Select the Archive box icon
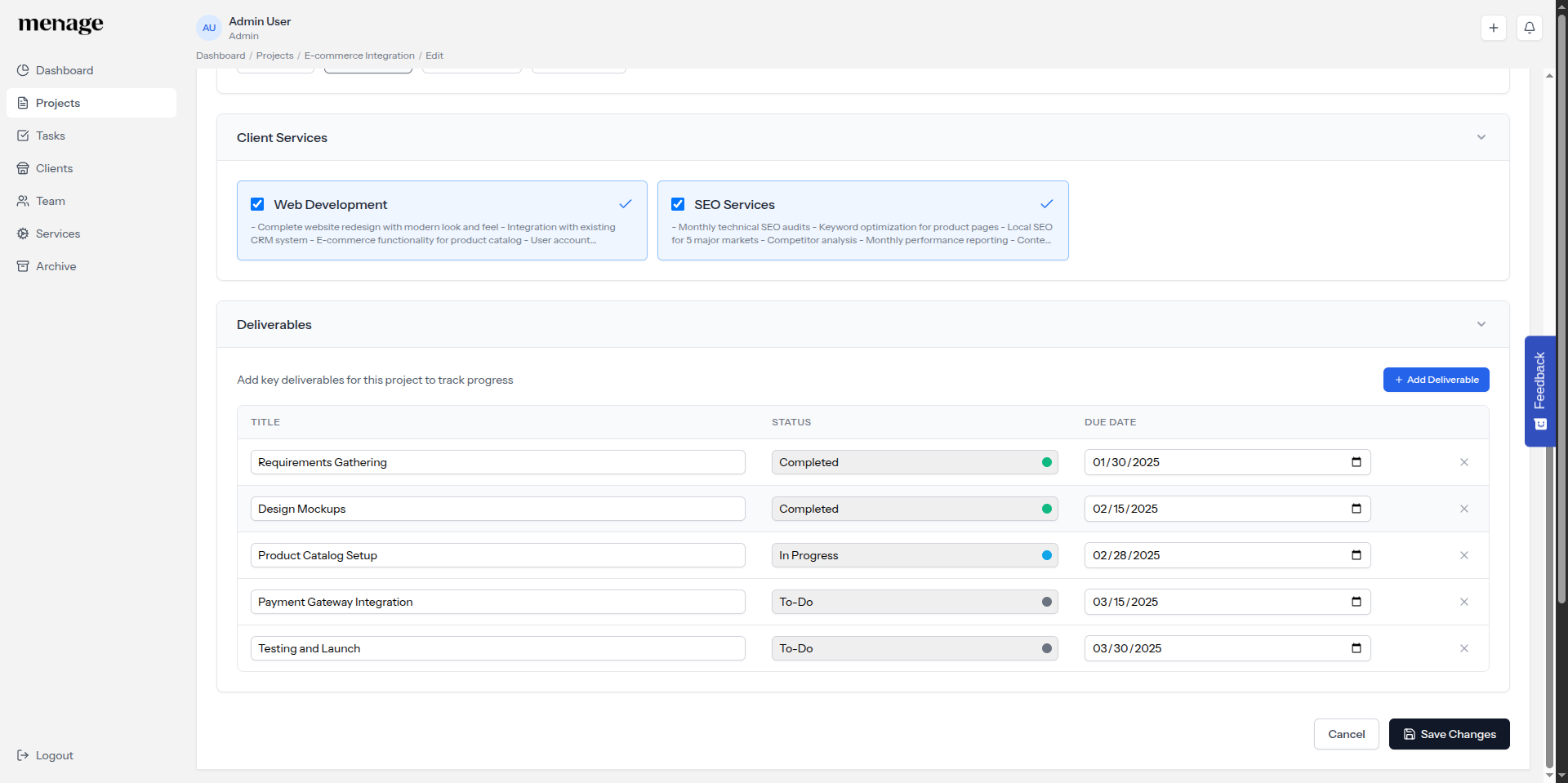Viewport: 1568px width, 783px height. click(23, 266)
